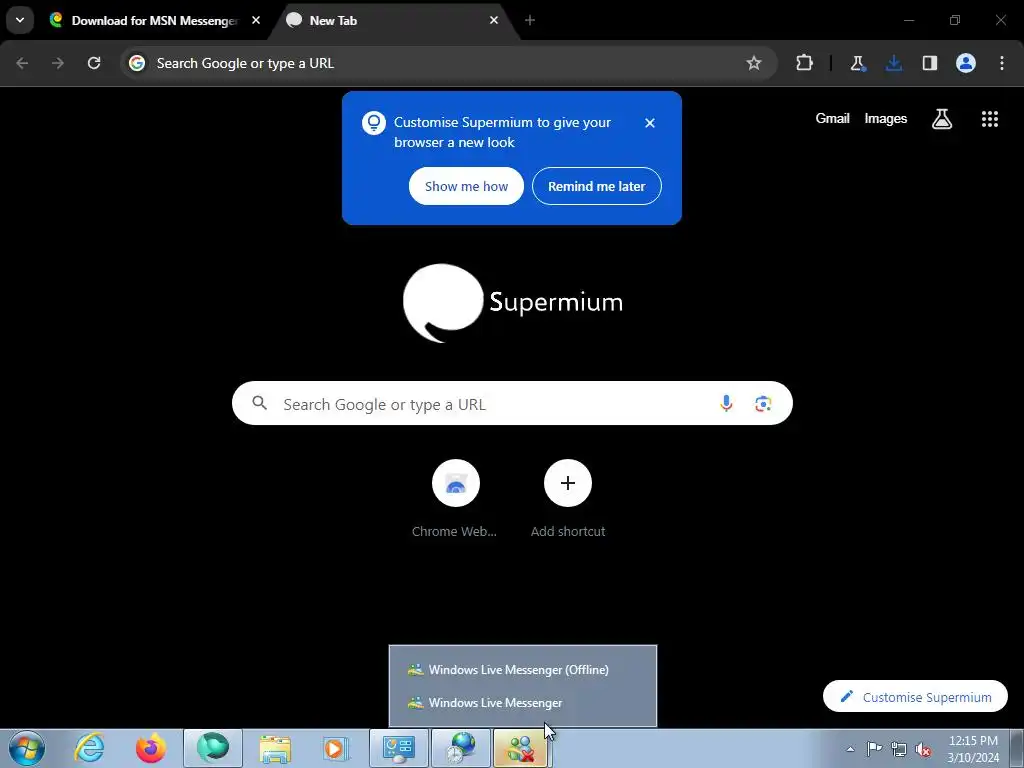Open Search Labs flask on page
This screenshot has width=1024, height=768.
pos(942,118)
